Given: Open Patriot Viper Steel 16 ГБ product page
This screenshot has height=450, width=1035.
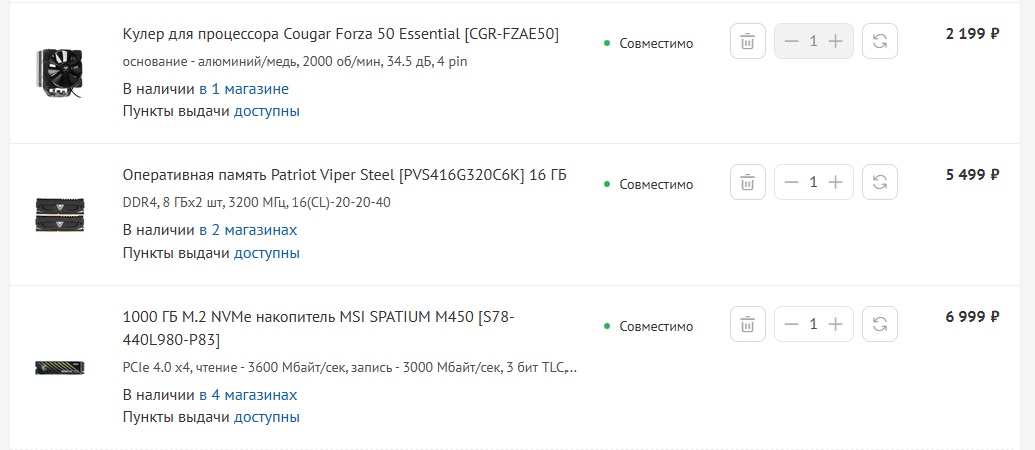Looking at the screenshot, I should [x=344, y=175].
